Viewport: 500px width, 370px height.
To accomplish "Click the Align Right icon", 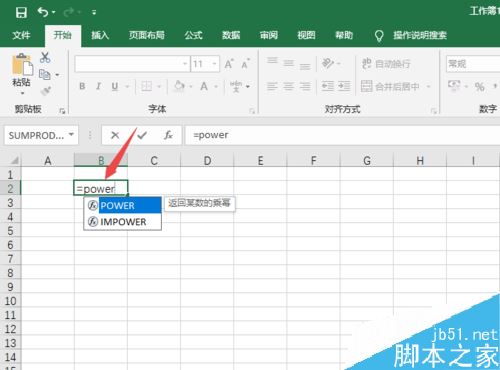I will point(305,87).
